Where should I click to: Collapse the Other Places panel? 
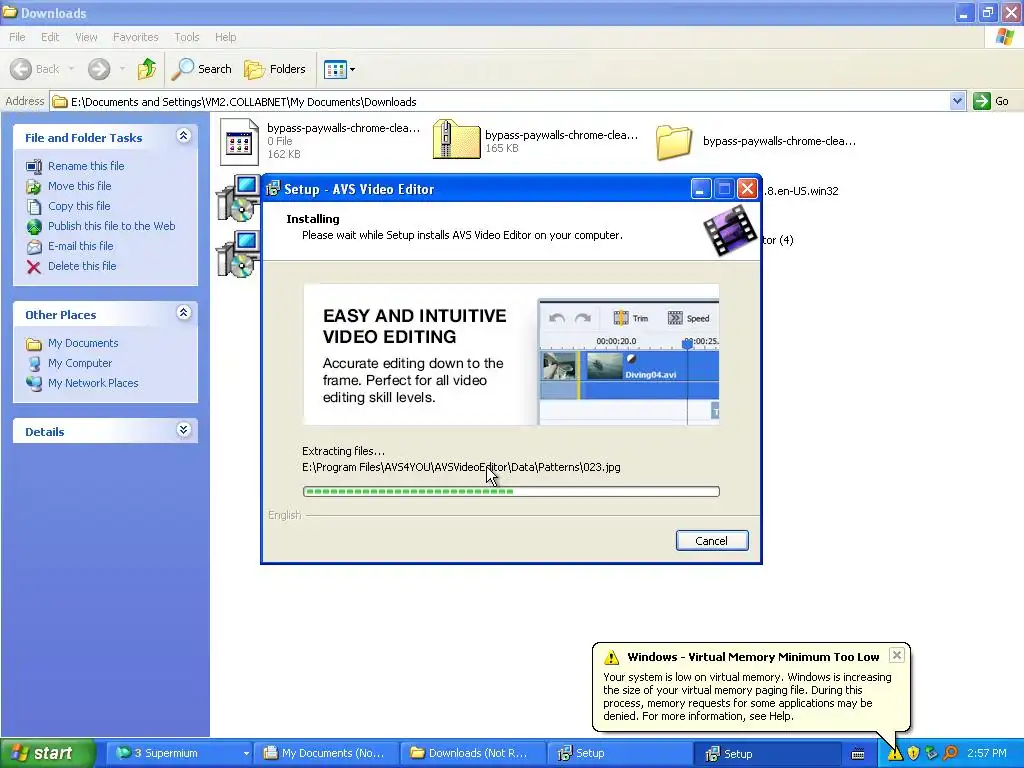pyautogui.click(x=184, y=313)
